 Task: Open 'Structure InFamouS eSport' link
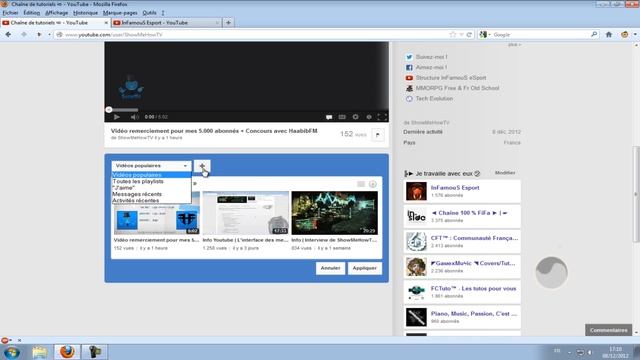(x=451, y=78)
